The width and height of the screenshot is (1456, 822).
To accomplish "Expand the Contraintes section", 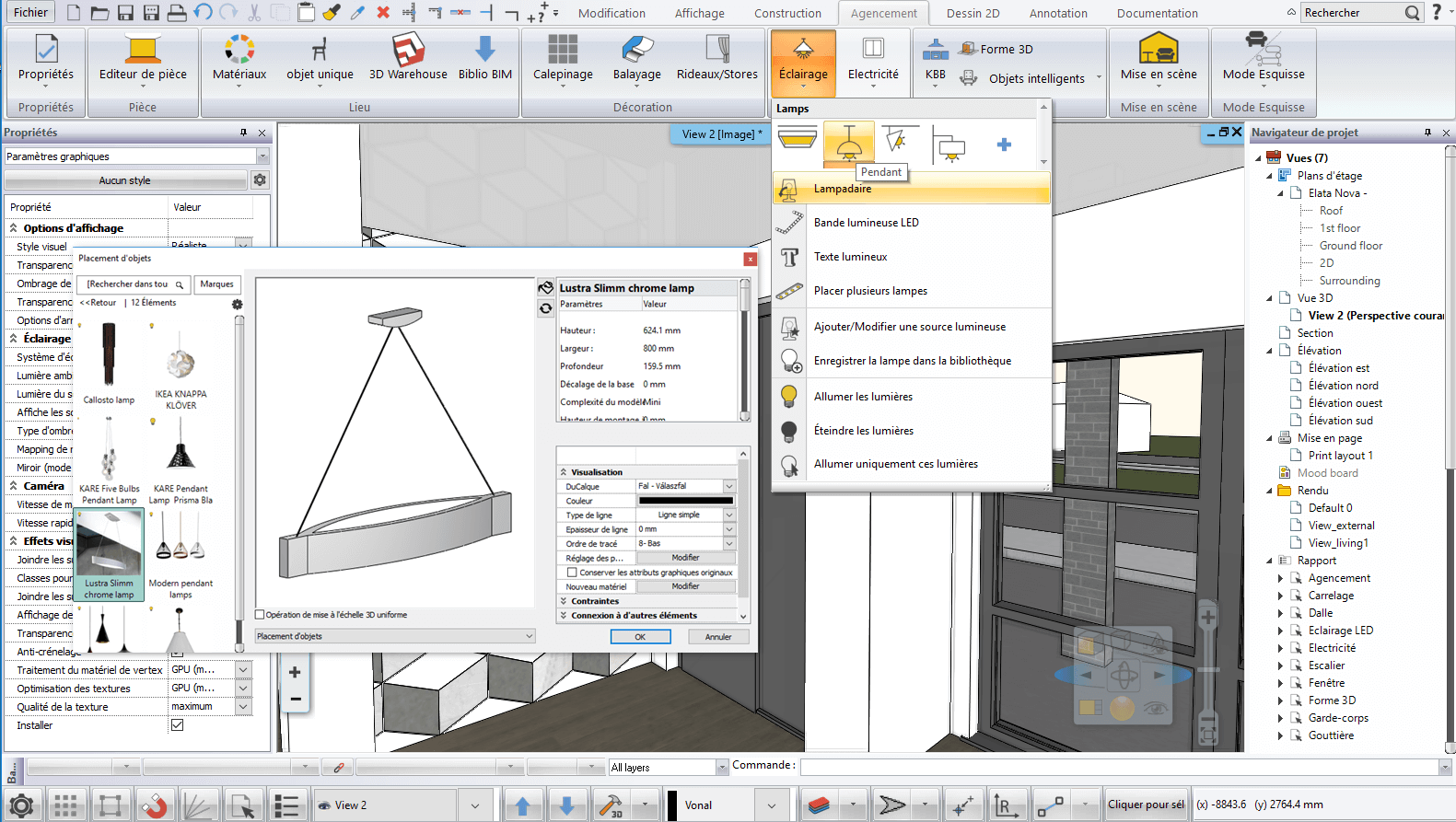I will click(594, 601).
